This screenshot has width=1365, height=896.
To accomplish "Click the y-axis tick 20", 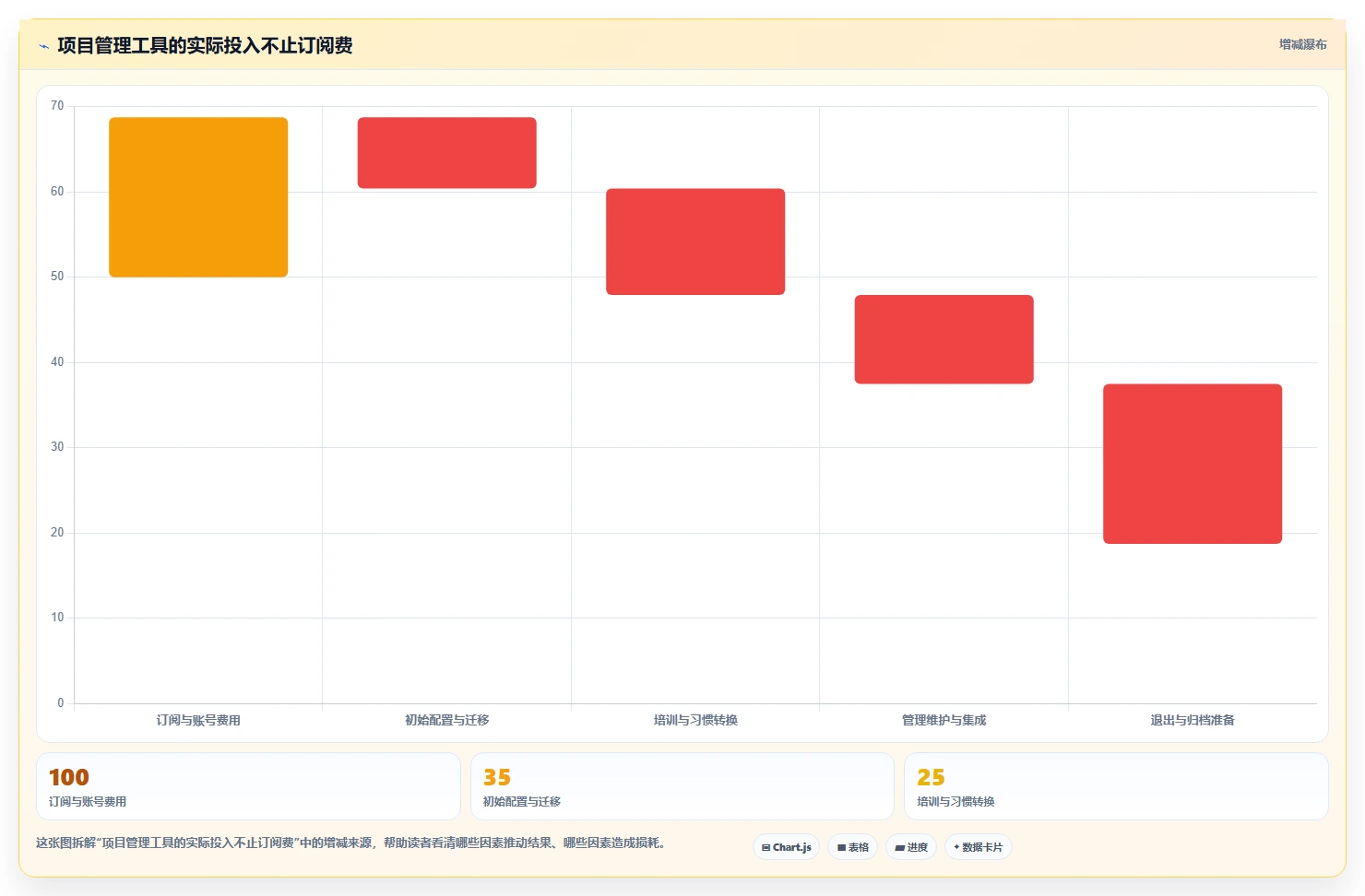I will coord(57,533).
